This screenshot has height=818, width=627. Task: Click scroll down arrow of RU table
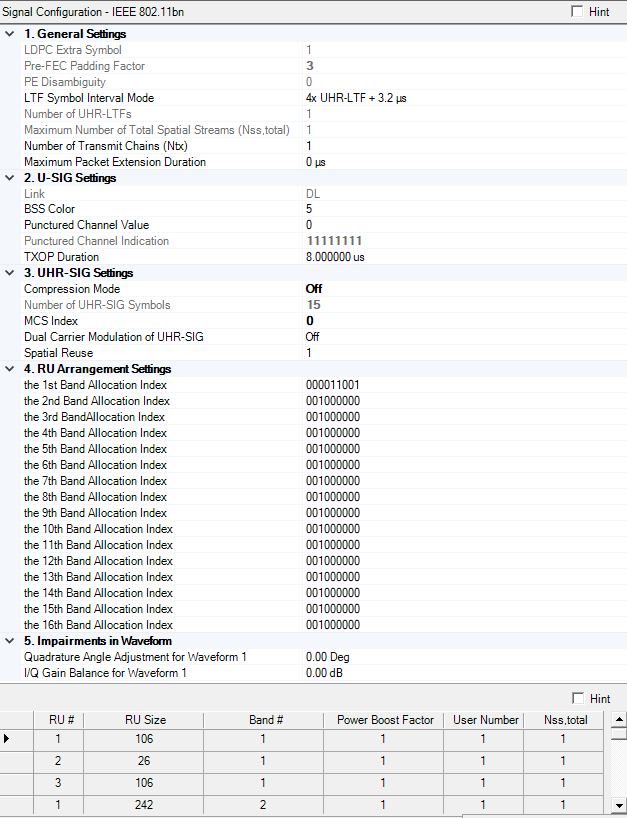pyautogui.click(x=619, y=805)
